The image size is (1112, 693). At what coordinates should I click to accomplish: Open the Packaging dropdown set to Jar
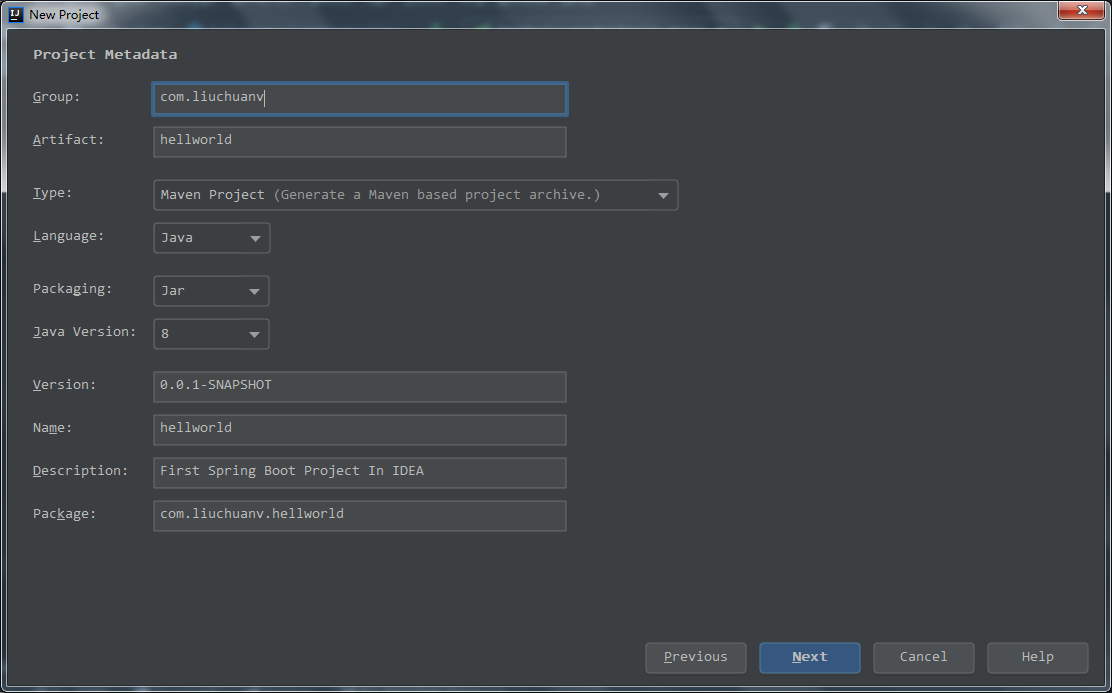[x=211, y=291]
